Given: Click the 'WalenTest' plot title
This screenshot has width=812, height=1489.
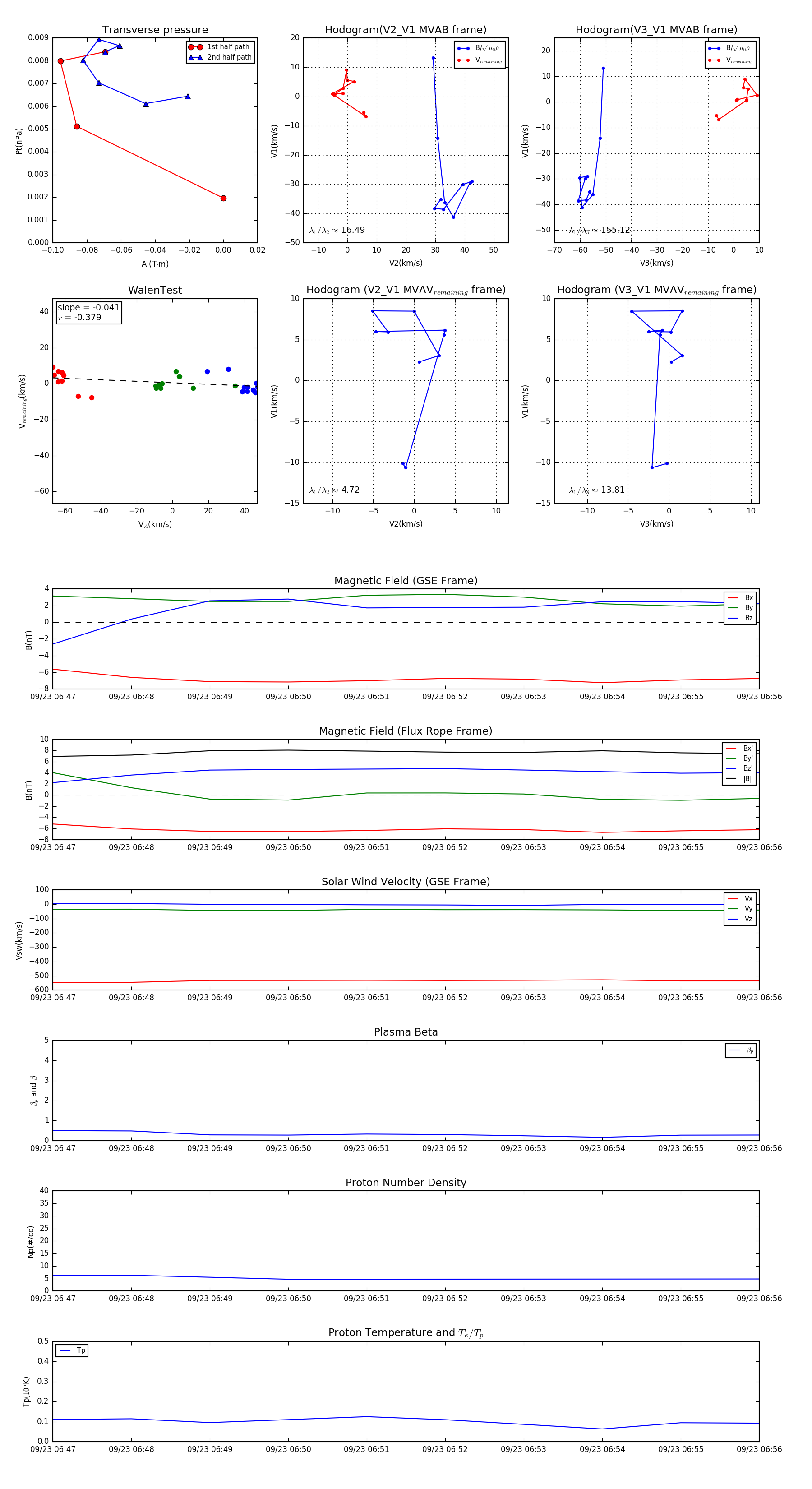Looking at the screenshot, I should (x=155, y=290).
